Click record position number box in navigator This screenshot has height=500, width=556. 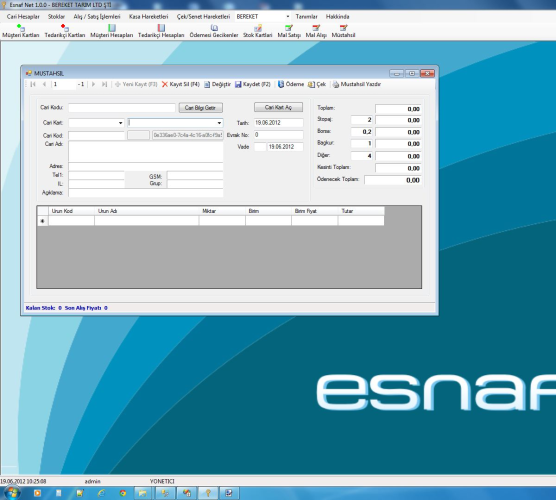tap(64, 84)
